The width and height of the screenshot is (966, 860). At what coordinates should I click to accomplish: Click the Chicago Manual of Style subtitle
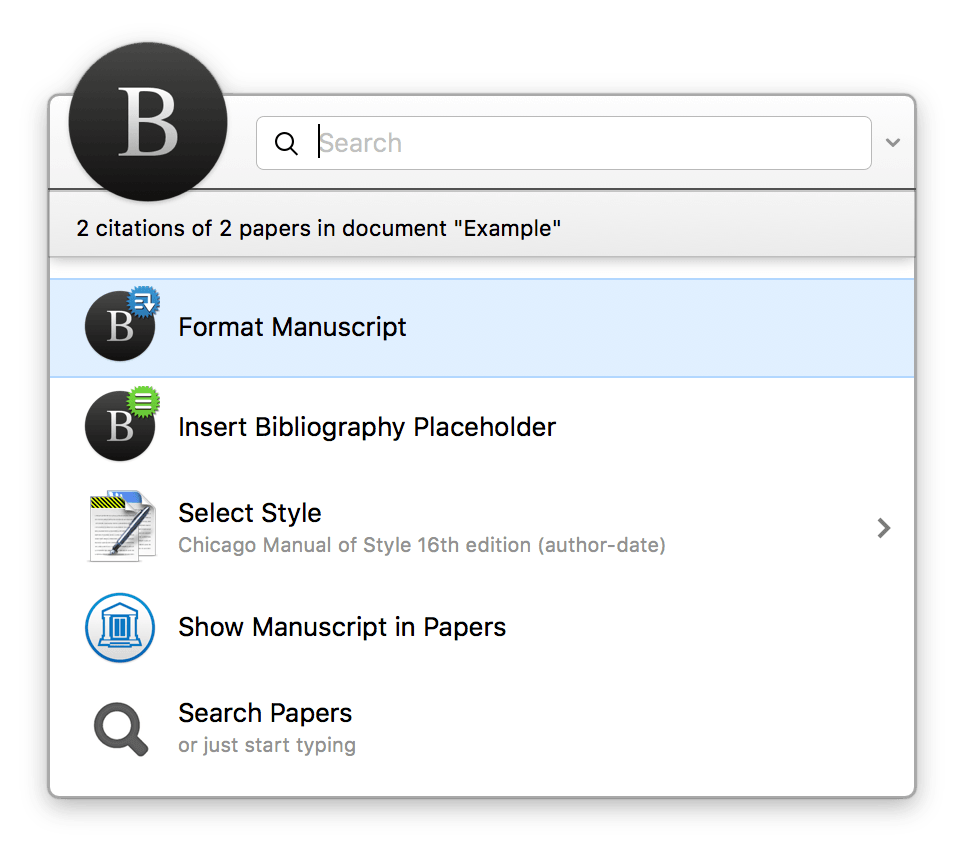point(422,545)
